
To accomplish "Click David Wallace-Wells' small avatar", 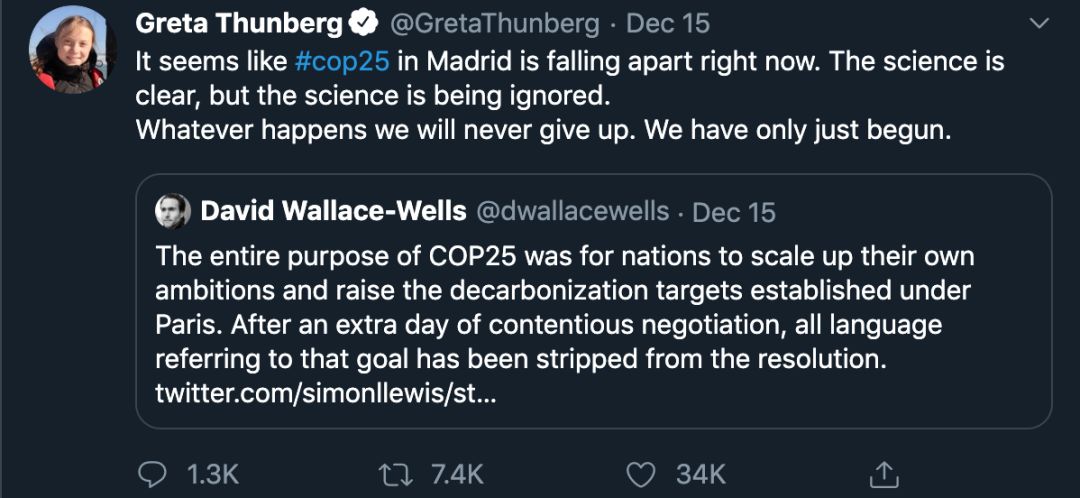I will coord(172,211).
